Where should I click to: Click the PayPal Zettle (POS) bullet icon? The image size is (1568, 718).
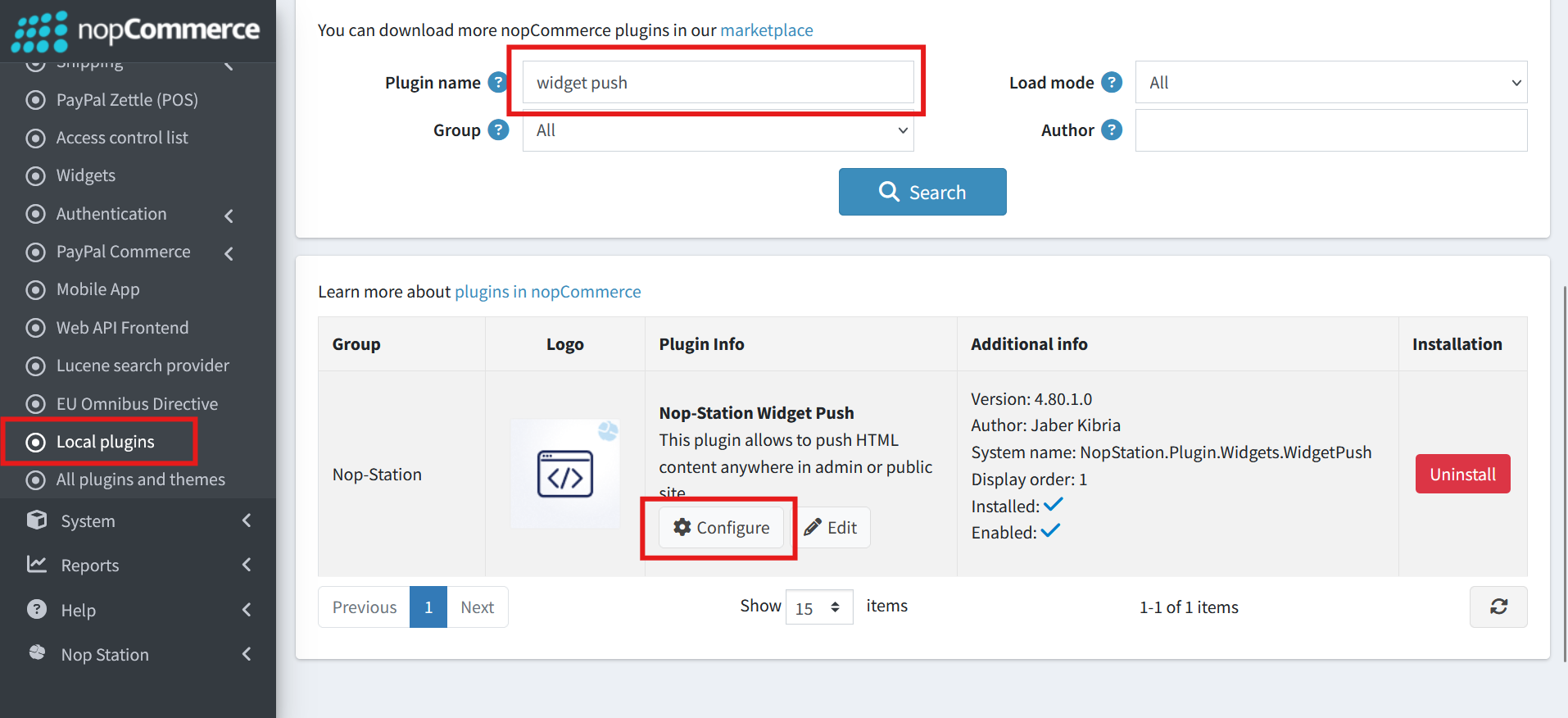(x=35, y=100)
